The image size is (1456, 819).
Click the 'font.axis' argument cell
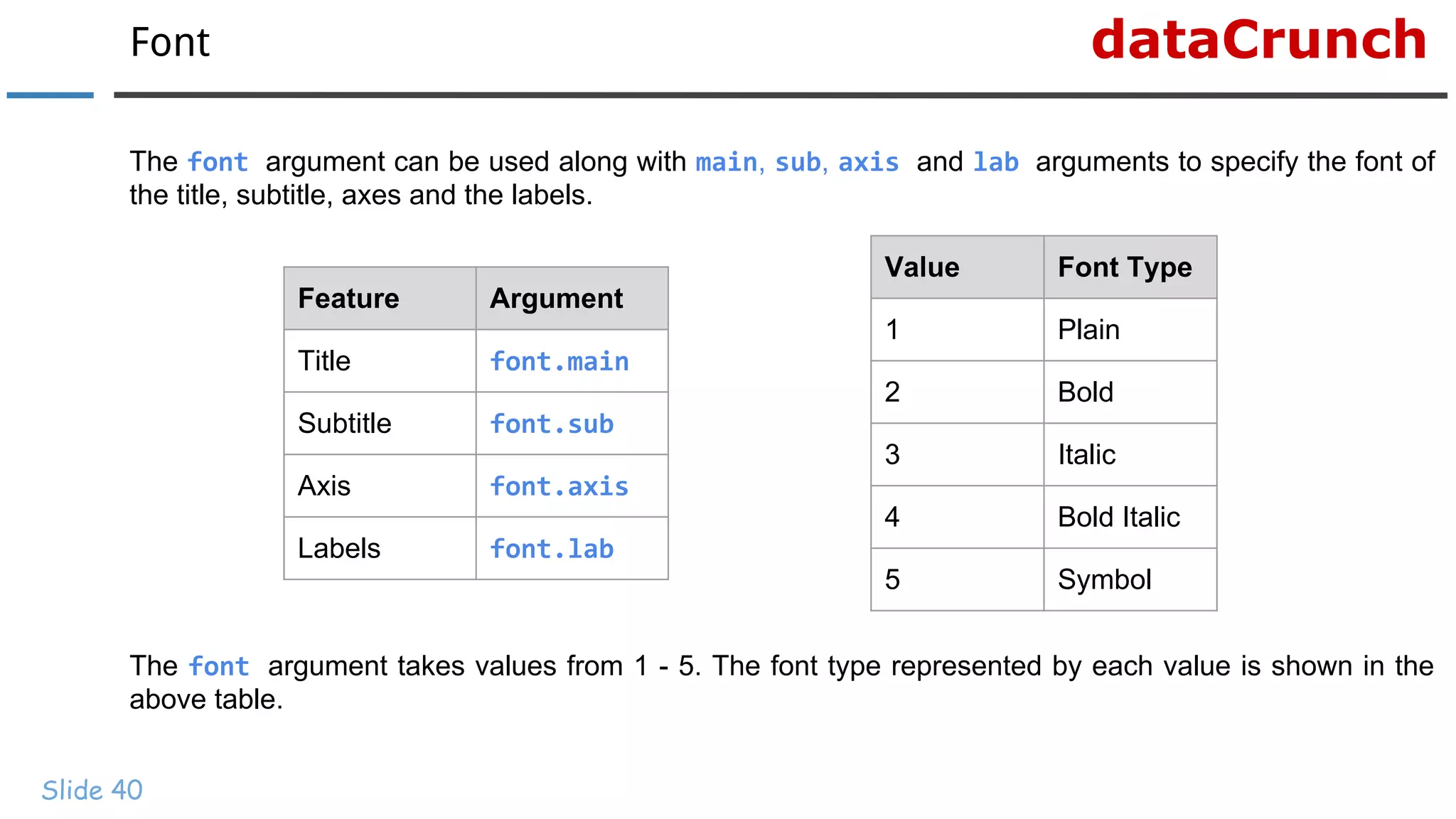pyautogui.click(x=572, y=486)
